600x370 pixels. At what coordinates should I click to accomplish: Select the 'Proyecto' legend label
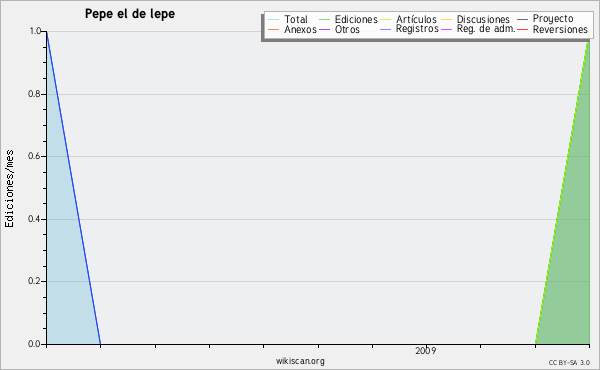tap(553, 19)
